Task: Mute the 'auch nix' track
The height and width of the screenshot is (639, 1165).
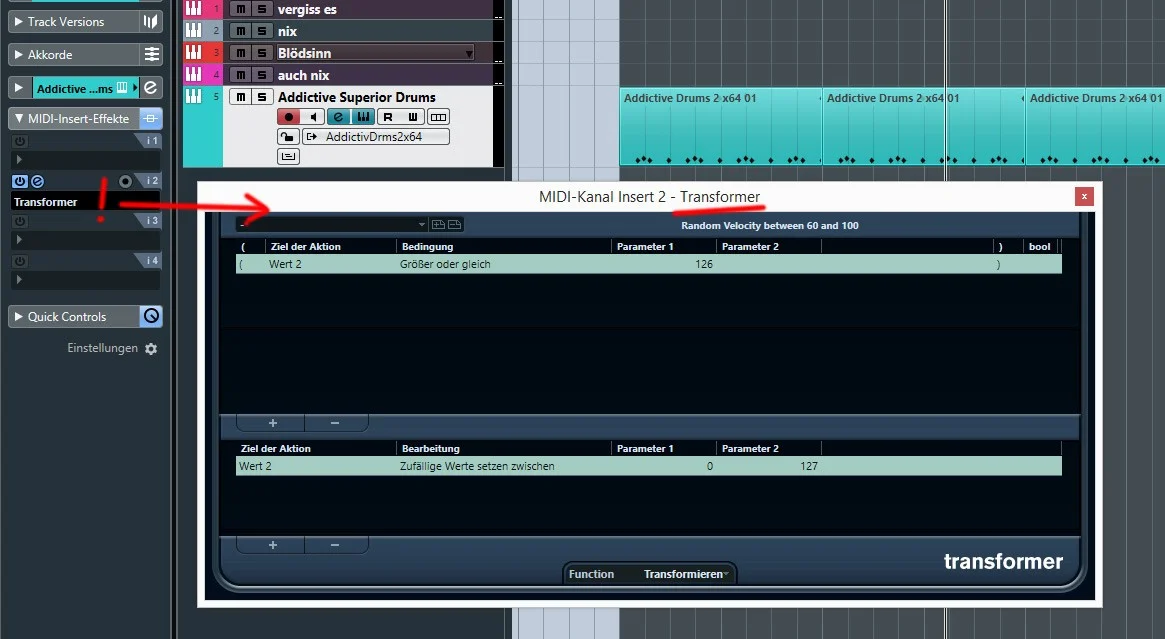Action: (240, 74)
